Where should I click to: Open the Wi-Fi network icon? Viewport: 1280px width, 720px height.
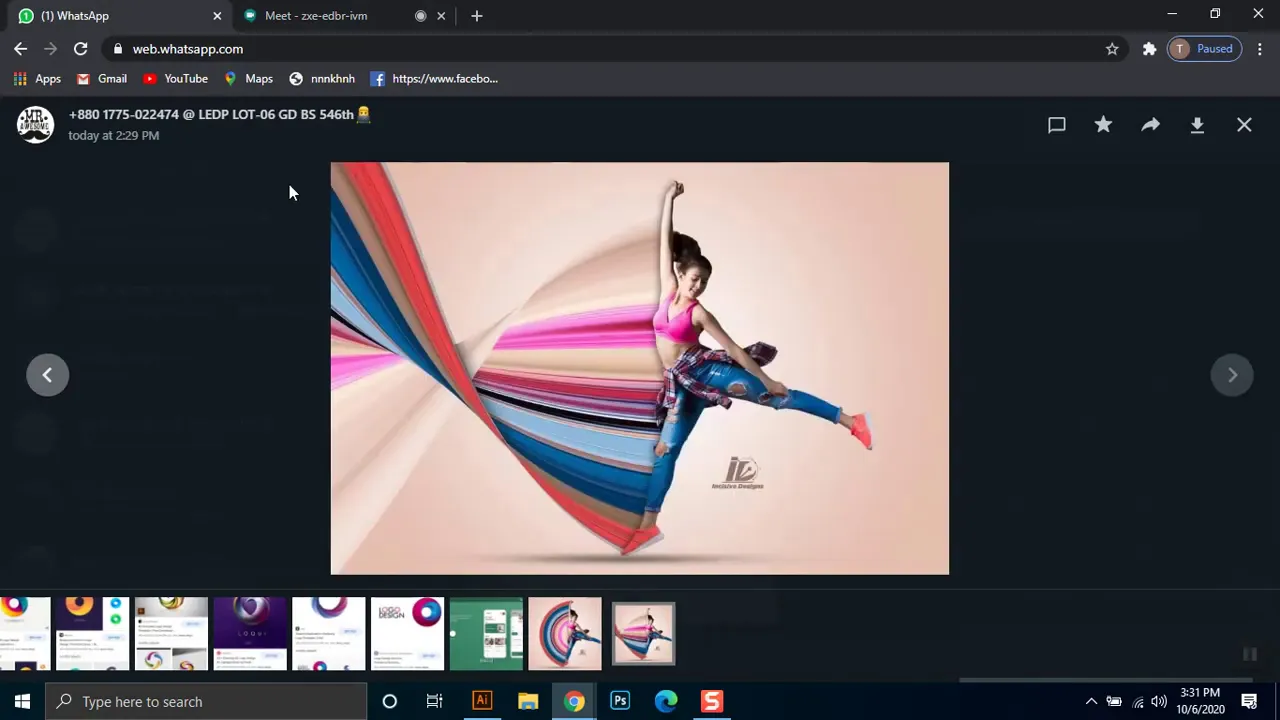(x=1137, y=701)
